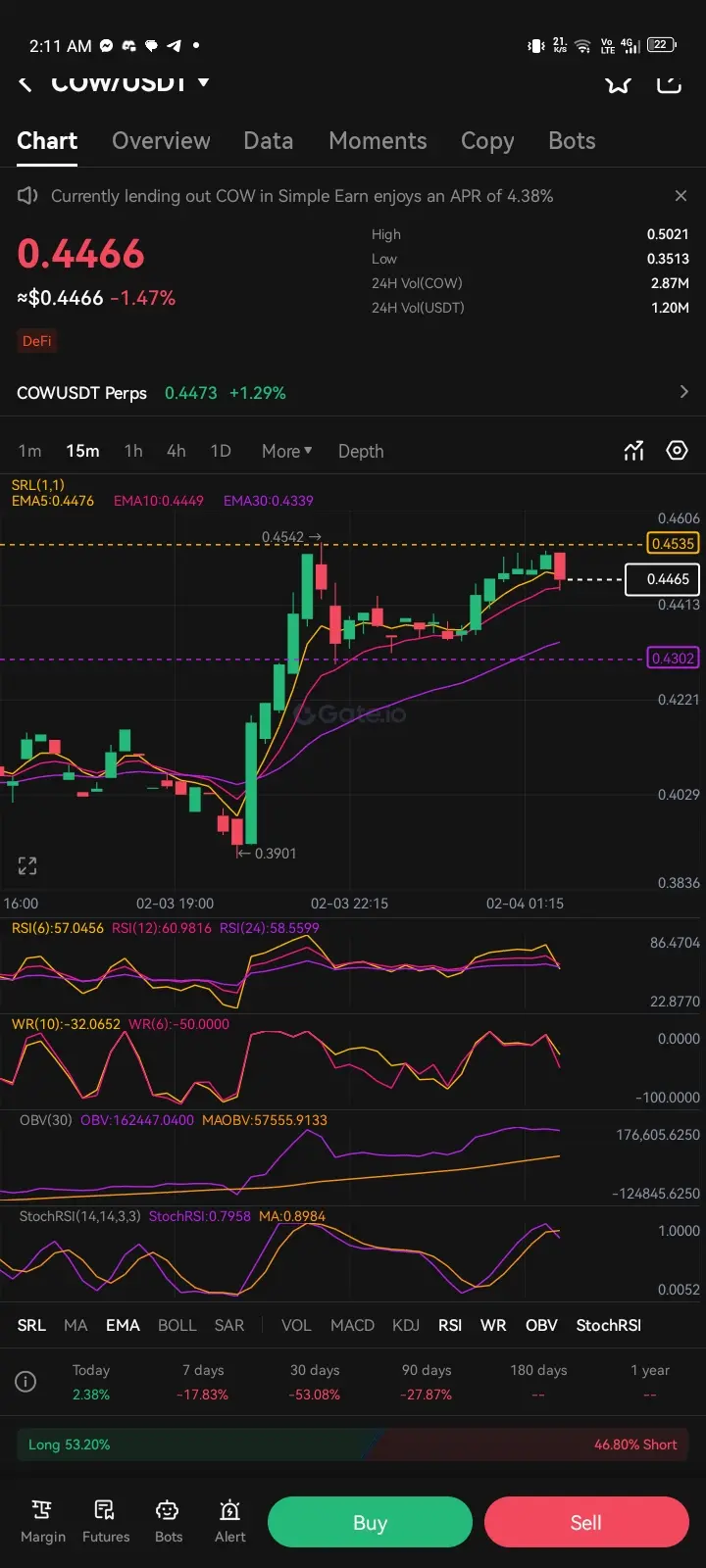Switch to the Chart tab

pyautogui.click(x=47, y=141)
